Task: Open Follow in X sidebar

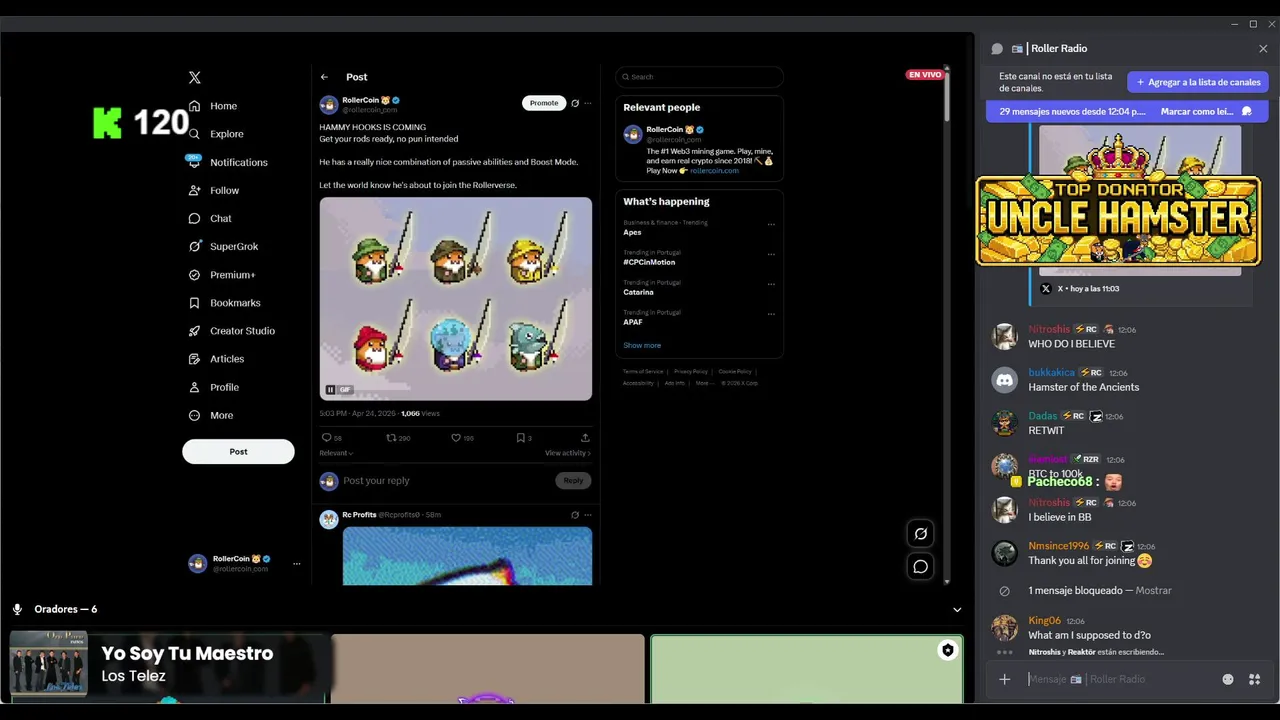Action: click(214, 190)
